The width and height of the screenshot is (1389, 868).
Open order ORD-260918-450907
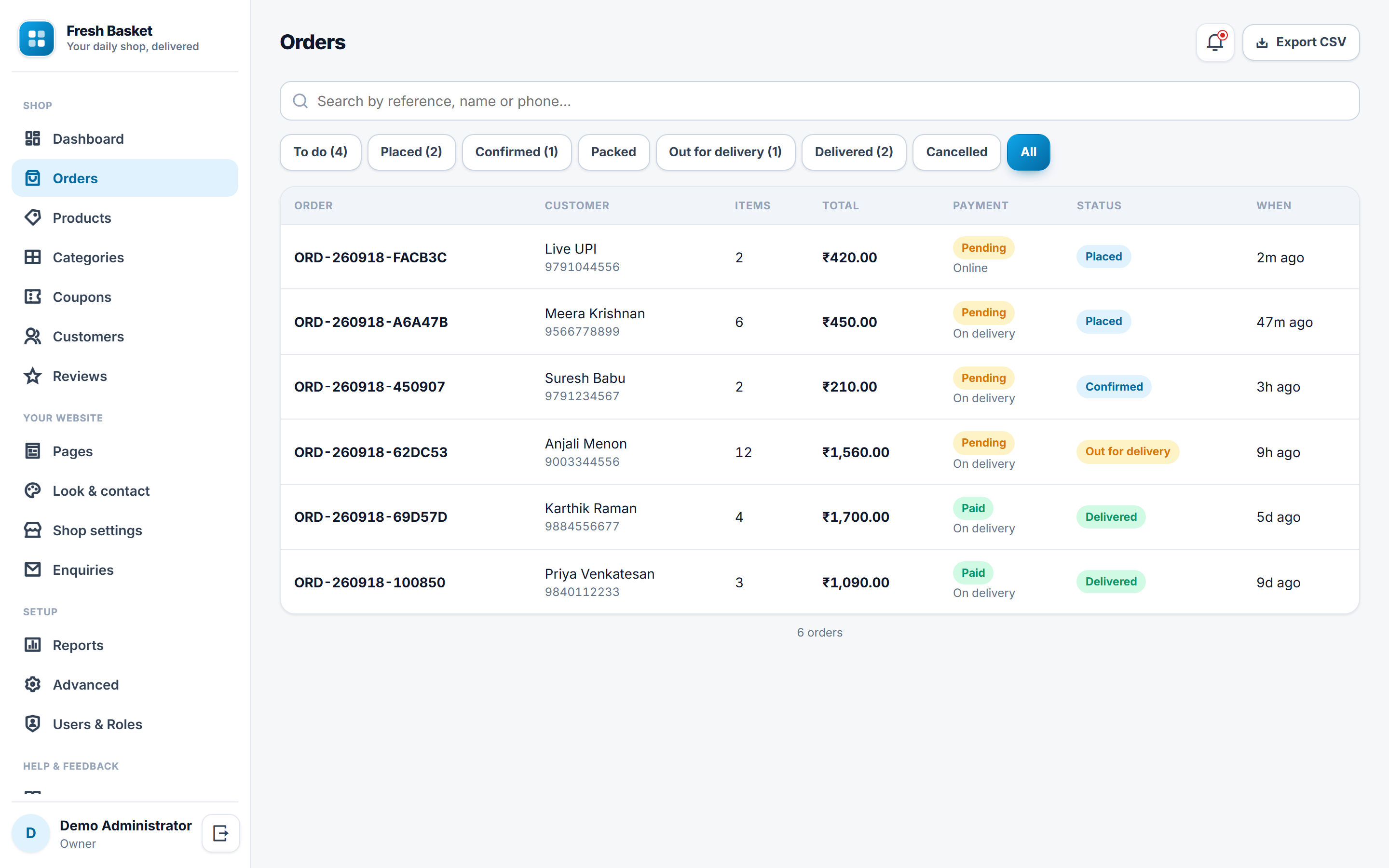(x=819, y=387)
